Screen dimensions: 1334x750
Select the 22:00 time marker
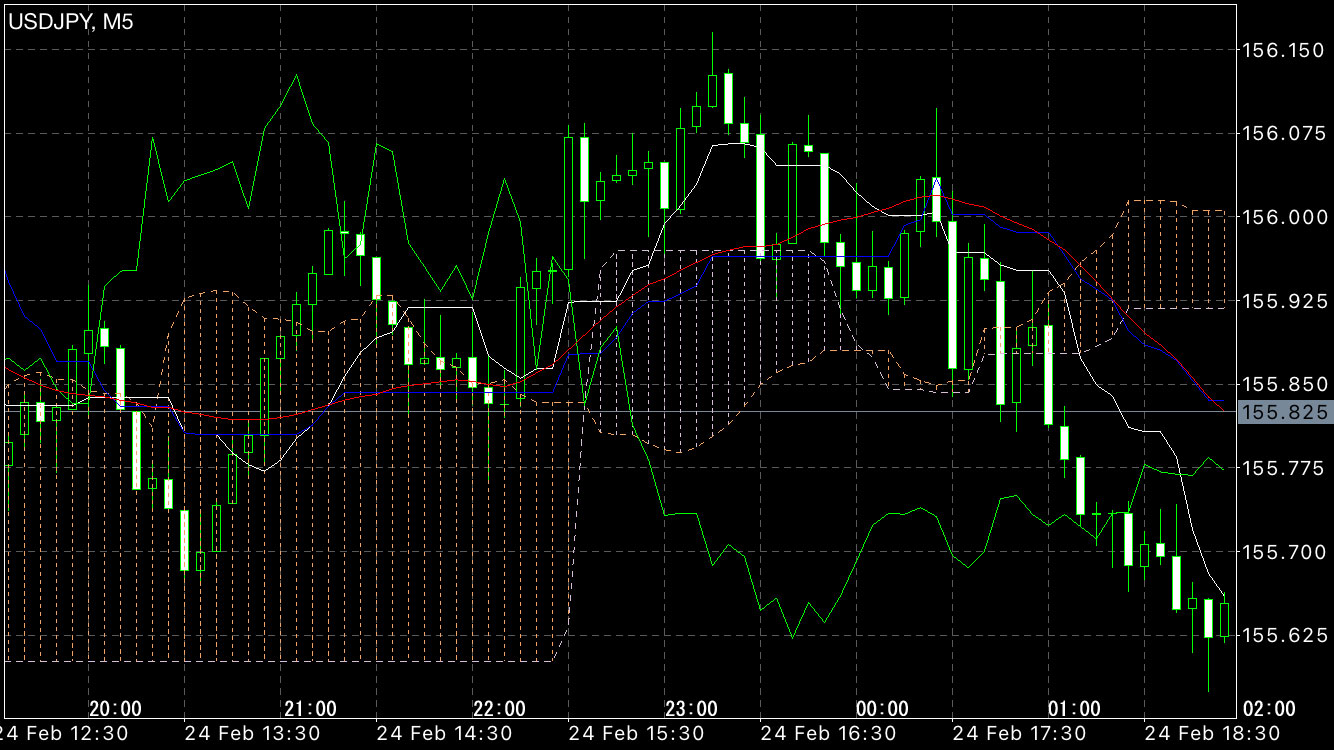pos(500,709)
